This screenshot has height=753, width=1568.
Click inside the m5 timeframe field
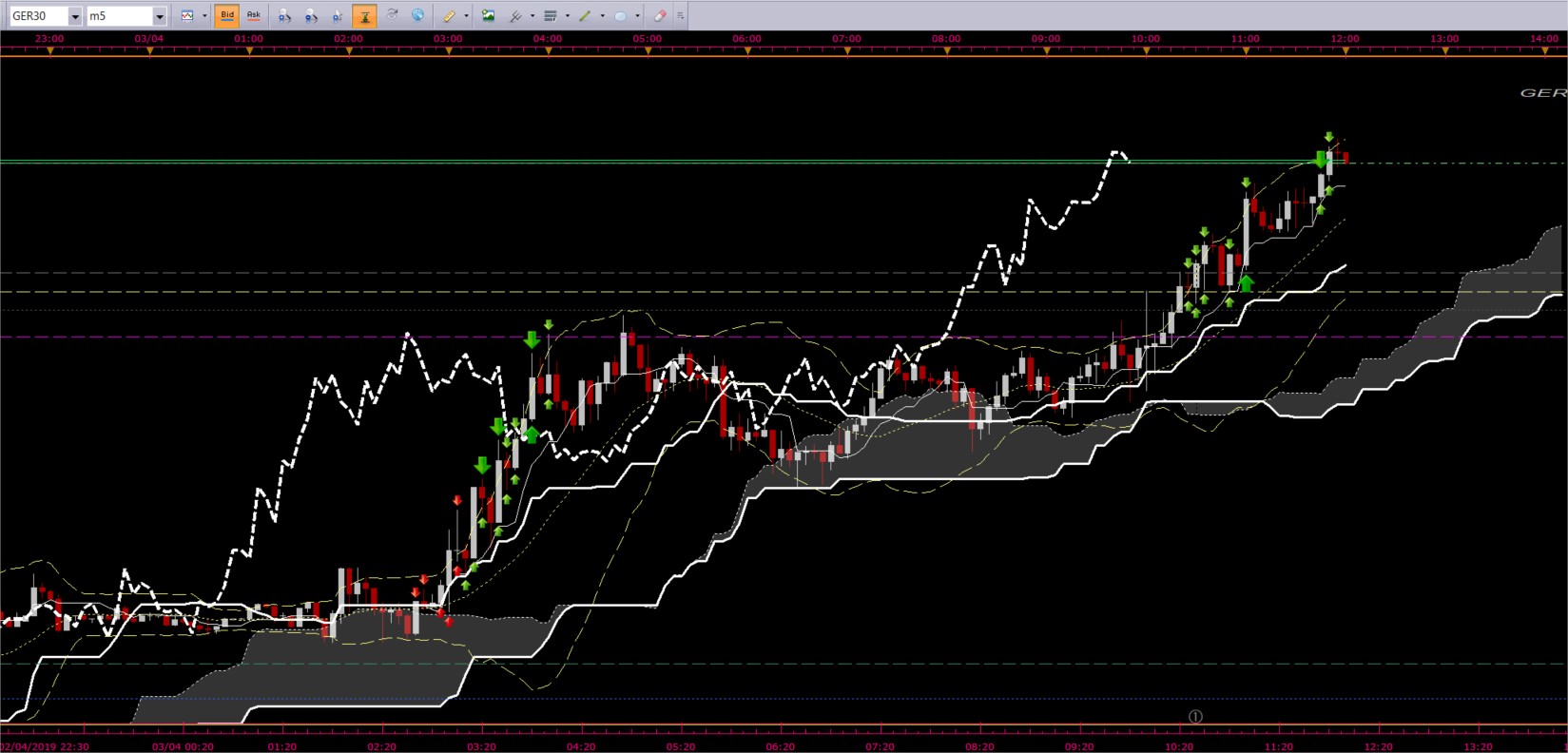(x=120, y=16)
